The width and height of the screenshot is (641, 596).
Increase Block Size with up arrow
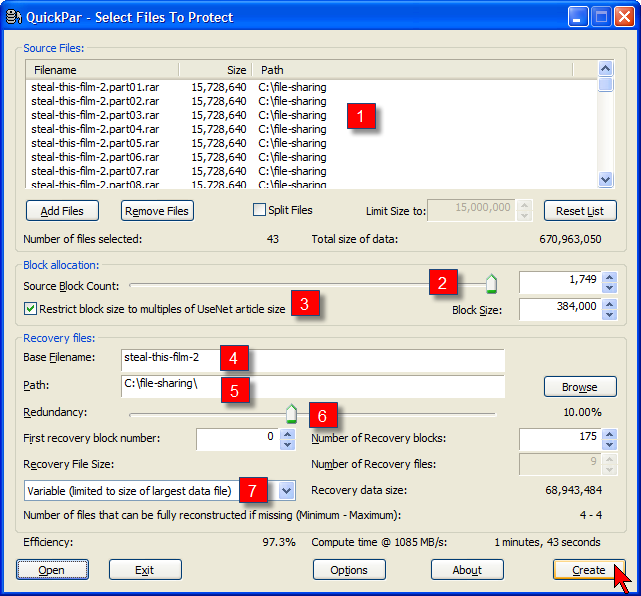[x=610, y=304]
